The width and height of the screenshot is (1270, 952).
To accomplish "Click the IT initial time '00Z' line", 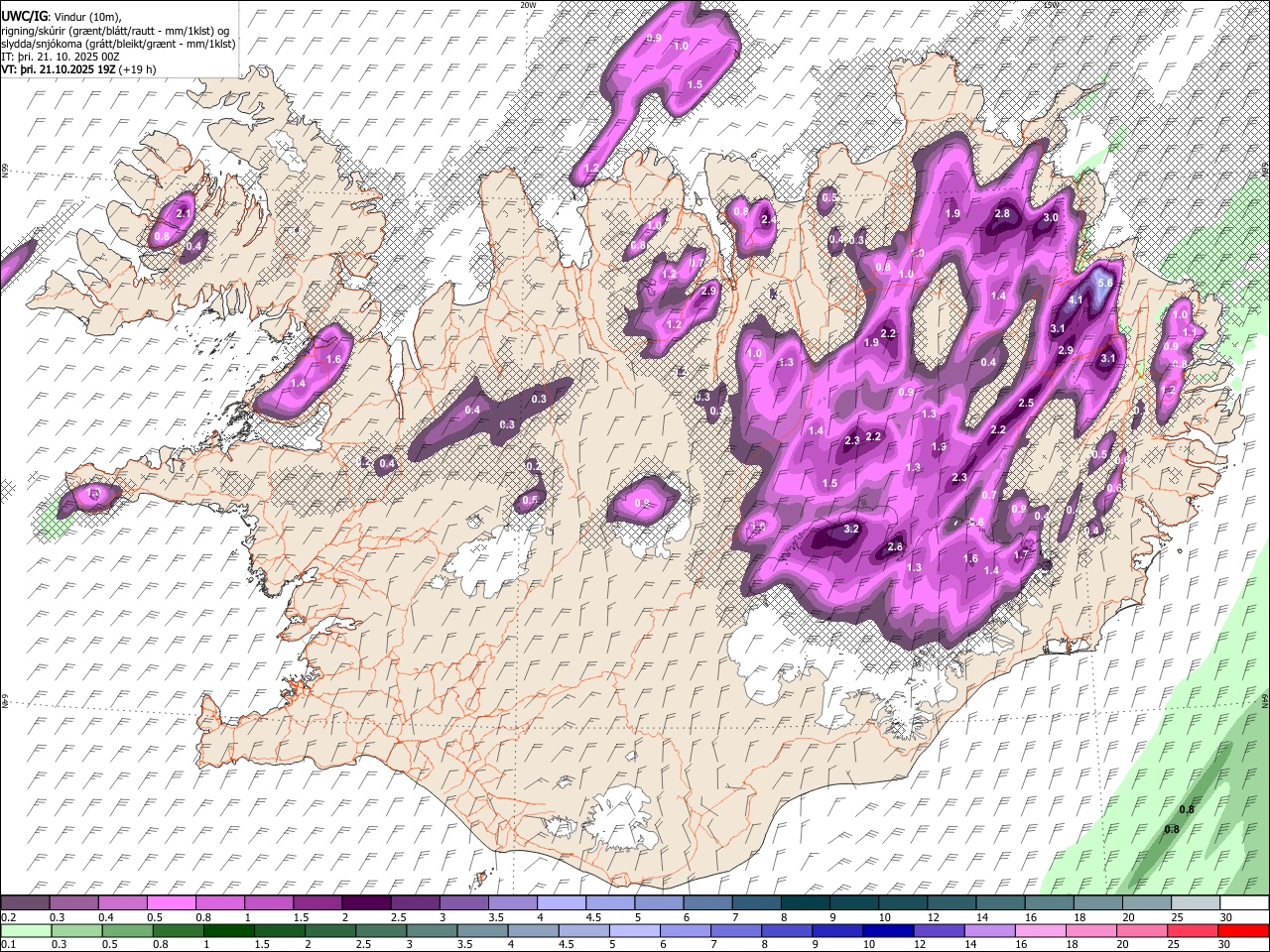I will (60, 57).
